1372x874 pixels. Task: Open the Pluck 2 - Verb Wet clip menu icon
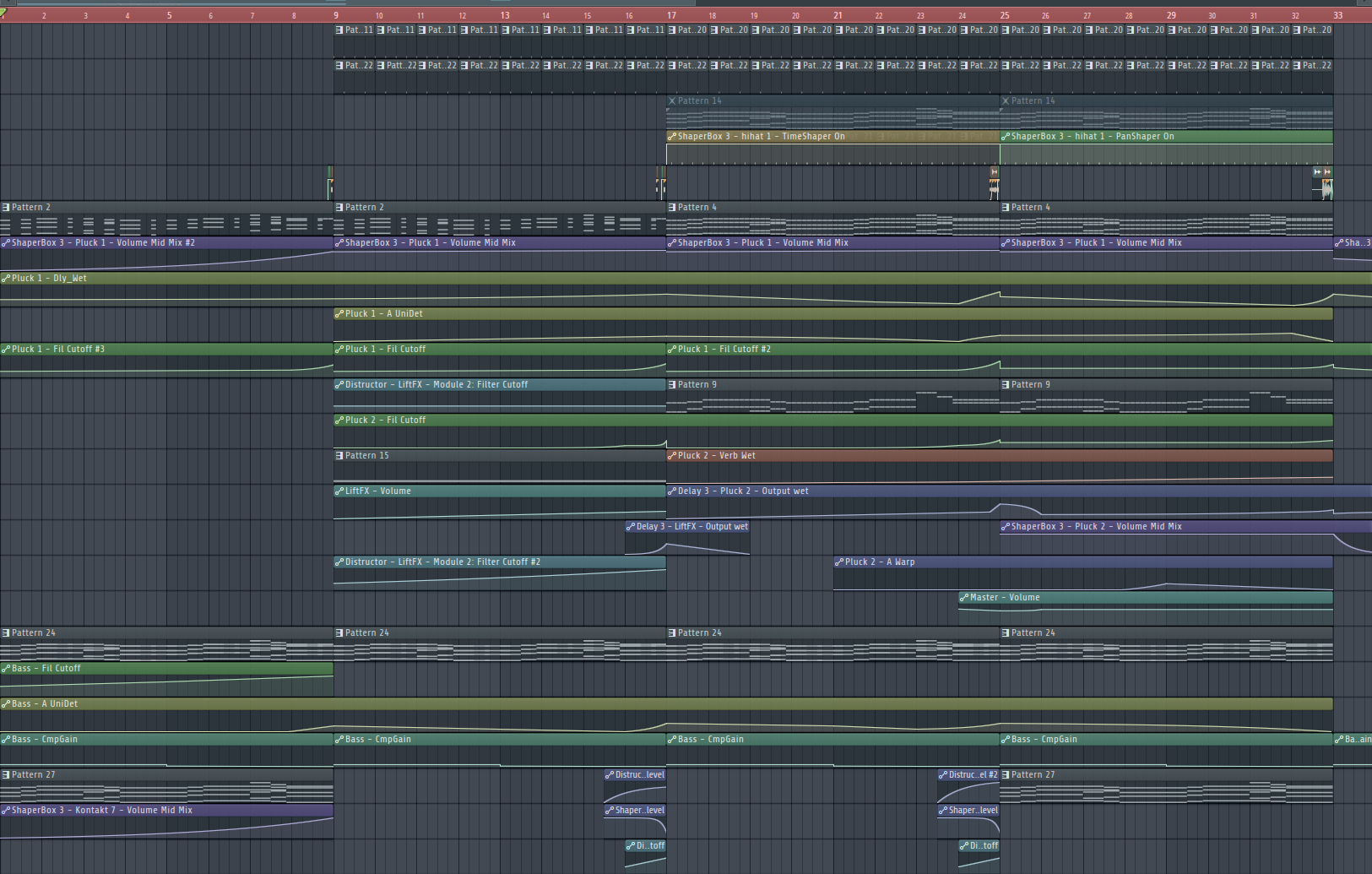pyautogui.click(x=672, y=455)
